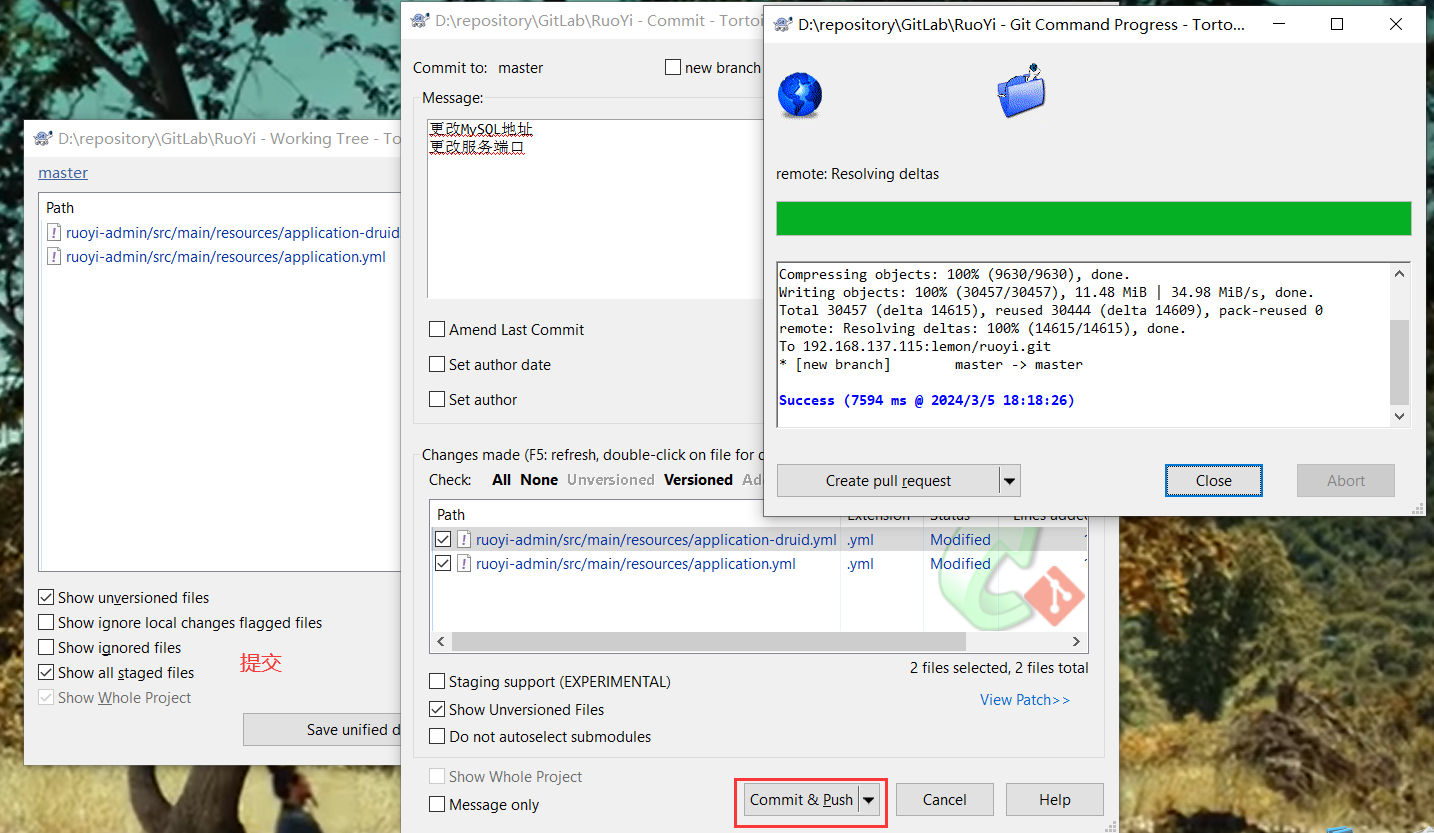Enable Show ignored files

(46, 648)
